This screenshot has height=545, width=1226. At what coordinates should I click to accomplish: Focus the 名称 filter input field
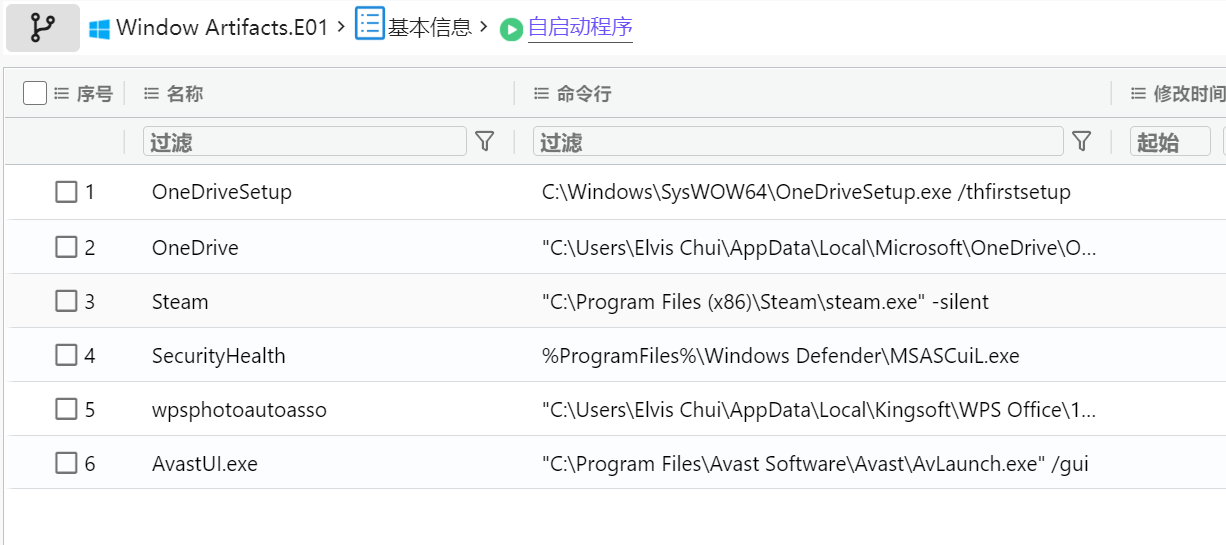[x=305, y=141]
